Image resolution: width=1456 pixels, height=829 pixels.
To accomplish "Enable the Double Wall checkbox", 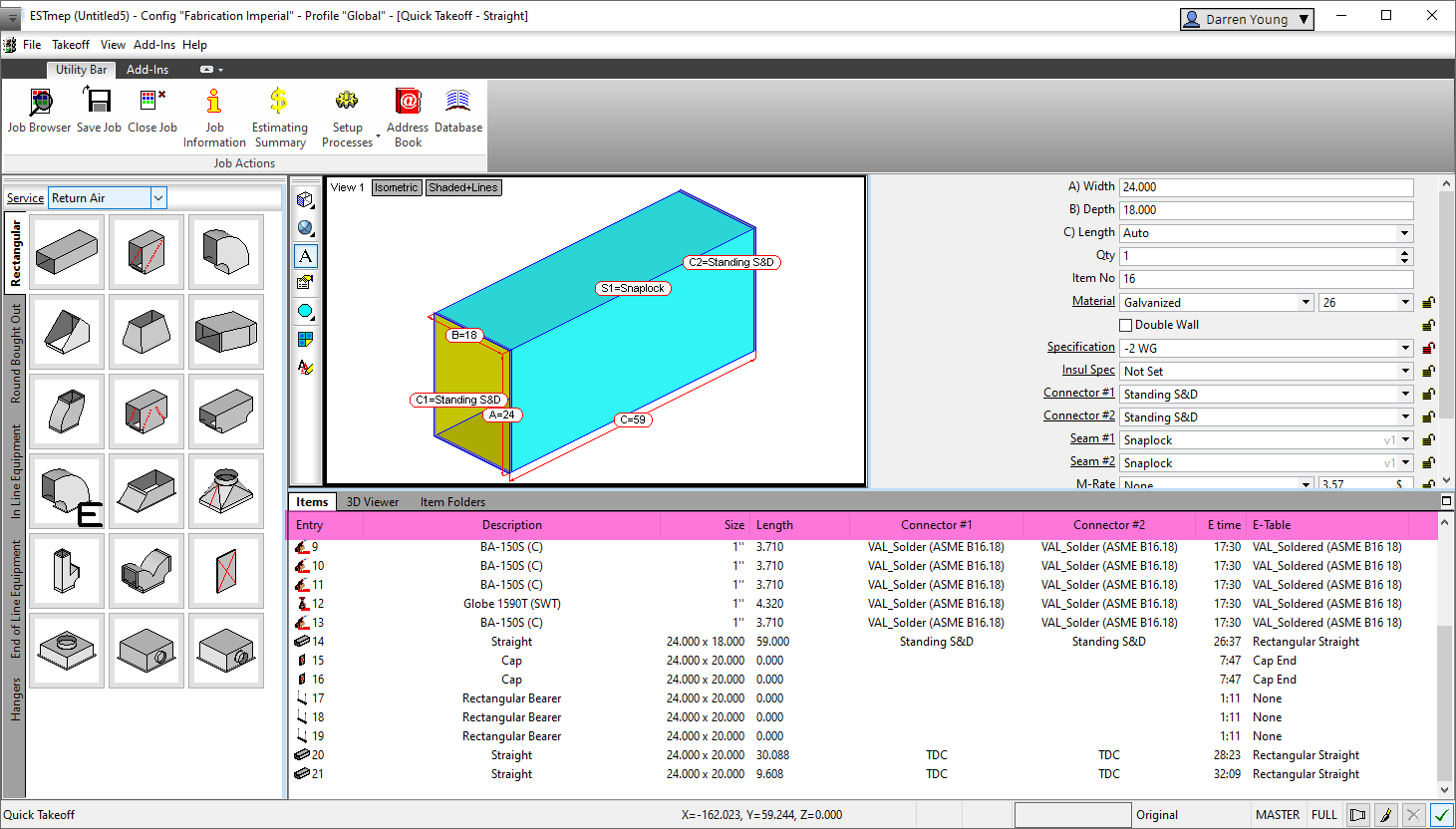I will [x=1126, y=325].
